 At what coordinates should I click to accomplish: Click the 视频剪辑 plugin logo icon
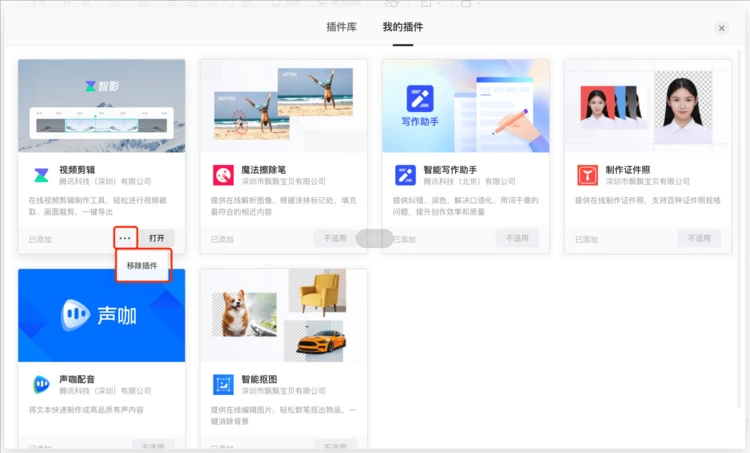[40, 175]
